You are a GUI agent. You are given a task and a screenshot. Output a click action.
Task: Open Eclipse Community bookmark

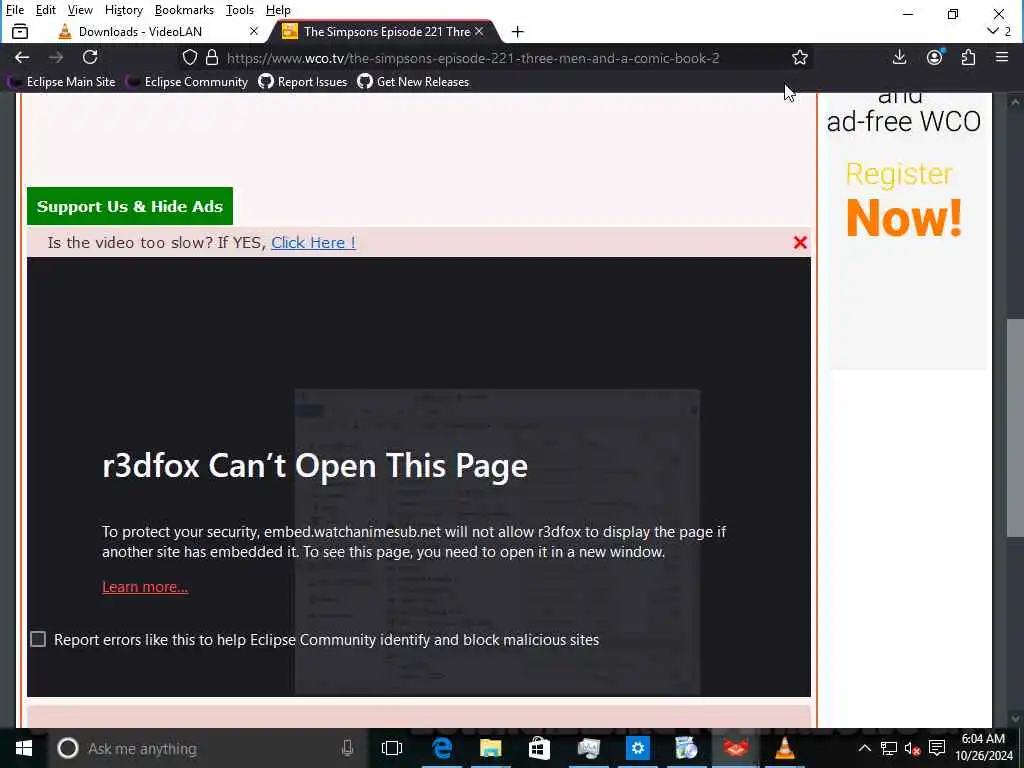tap(188, 82)
